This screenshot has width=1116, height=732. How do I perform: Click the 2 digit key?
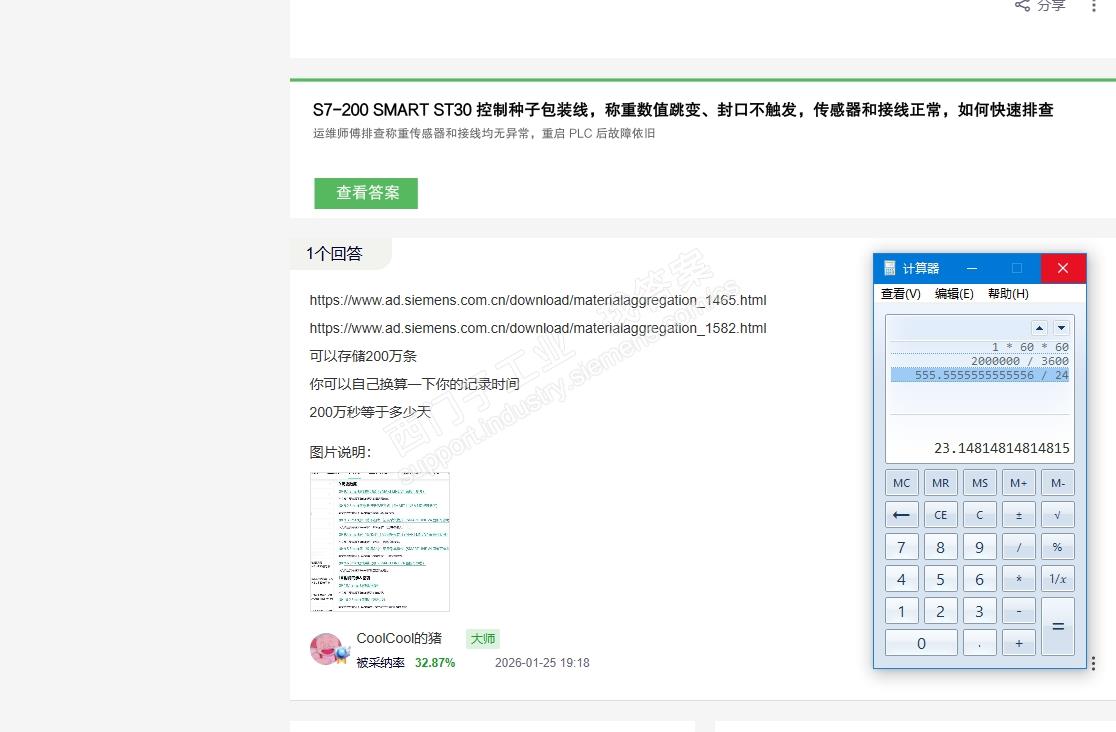coord(940,611)
